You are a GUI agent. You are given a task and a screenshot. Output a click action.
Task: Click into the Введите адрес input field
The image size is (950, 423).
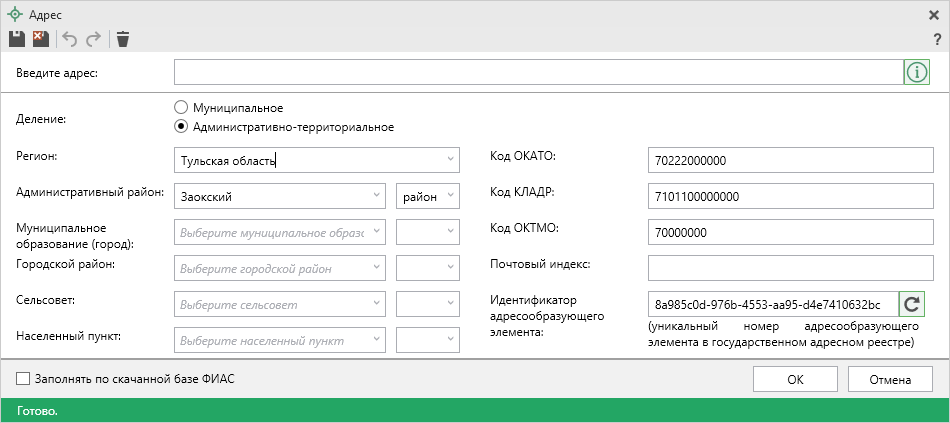pos(538,72)
